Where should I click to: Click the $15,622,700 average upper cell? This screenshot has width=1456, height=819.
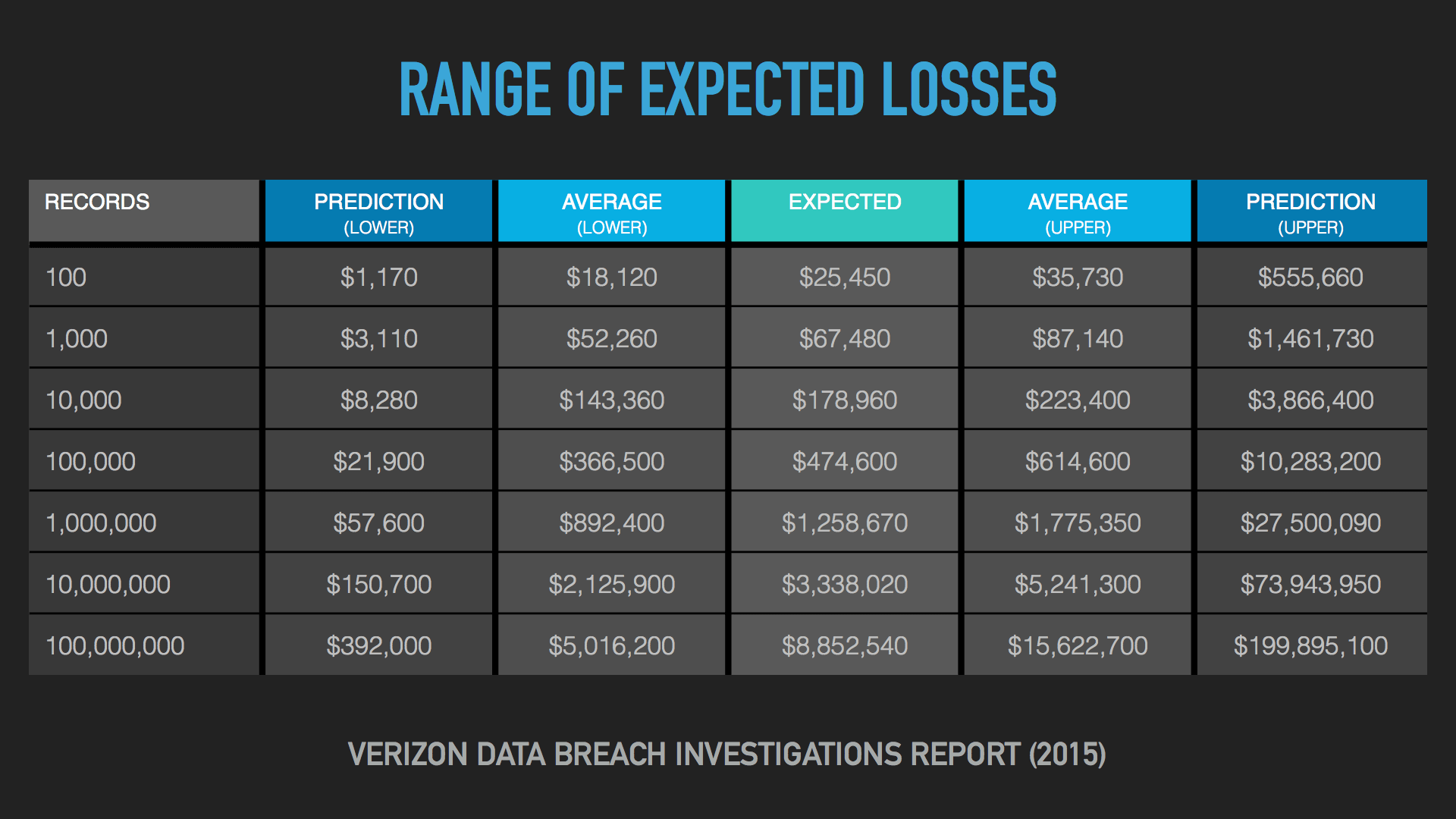pos(1078,645)
